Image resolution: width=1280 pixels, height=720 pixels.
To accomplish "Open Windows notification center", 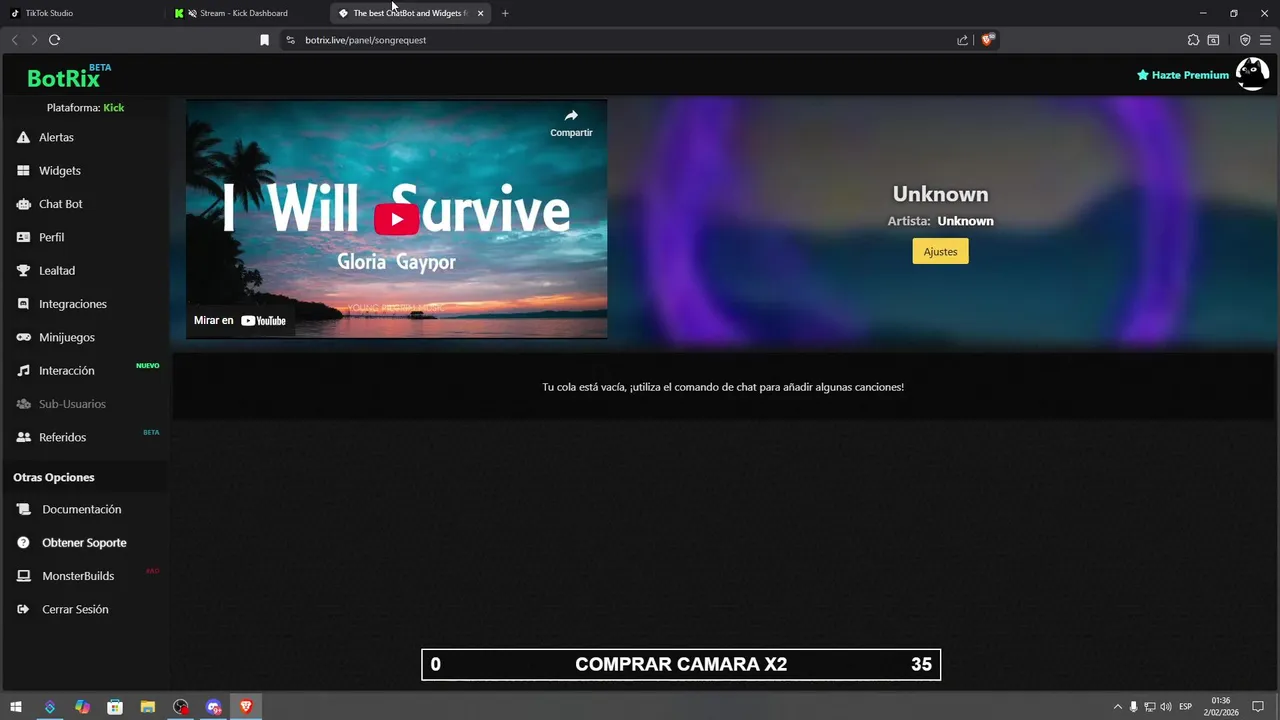I will tap(1258, 707).
